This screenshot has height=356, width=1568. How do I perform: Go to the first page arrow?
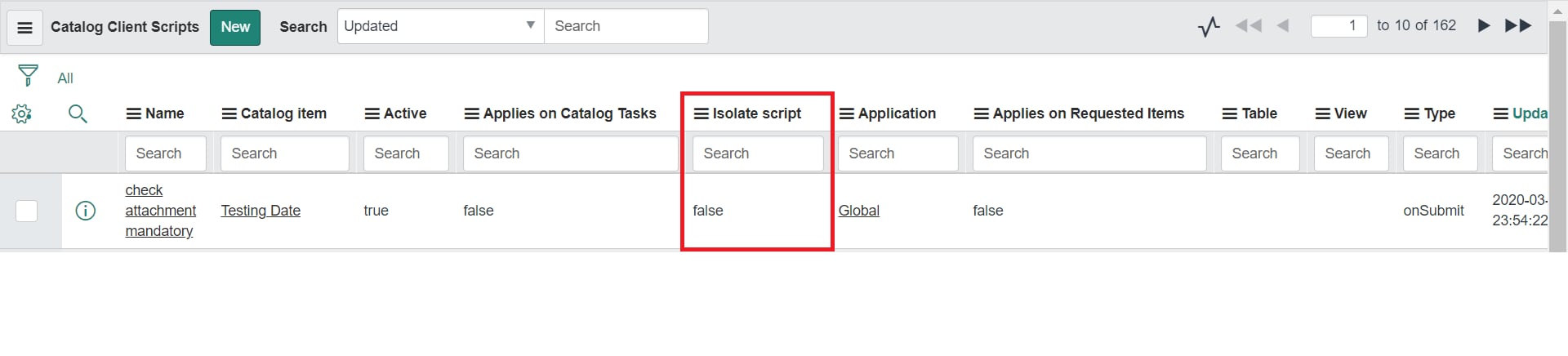[x=1248, y=26]
